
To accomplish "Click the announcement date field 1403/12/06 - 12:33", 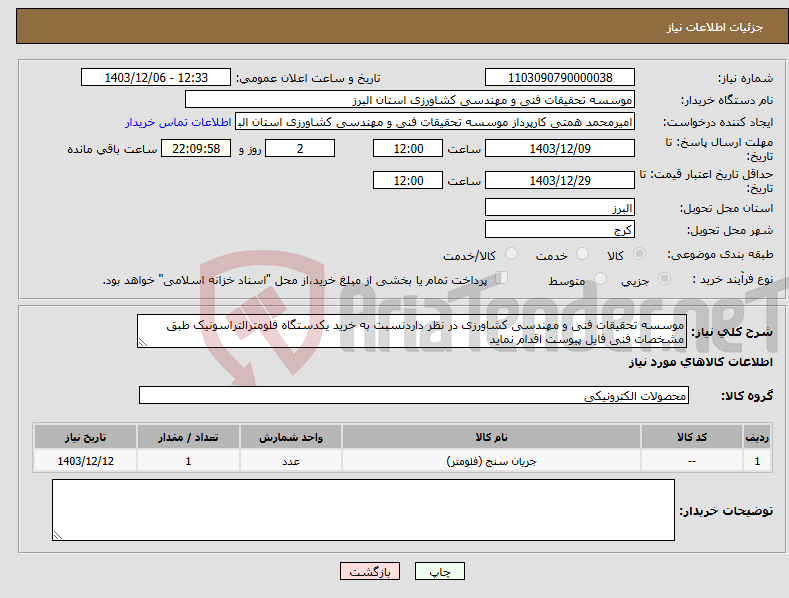I will coord(155,78).
